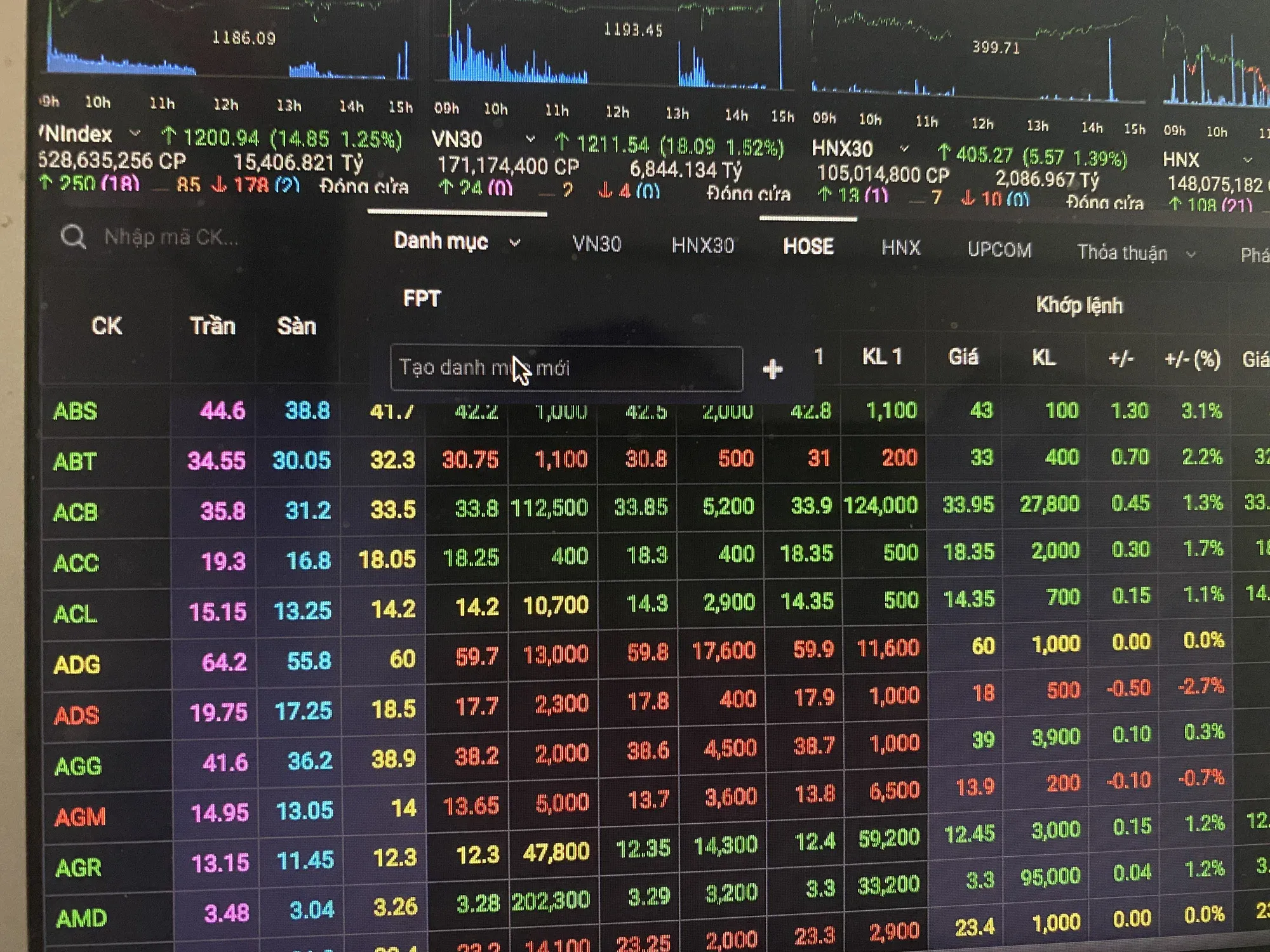This screenshot has width=1270, height=952.
Task: Sort by the Trần column header
Action: coord(212,326)
